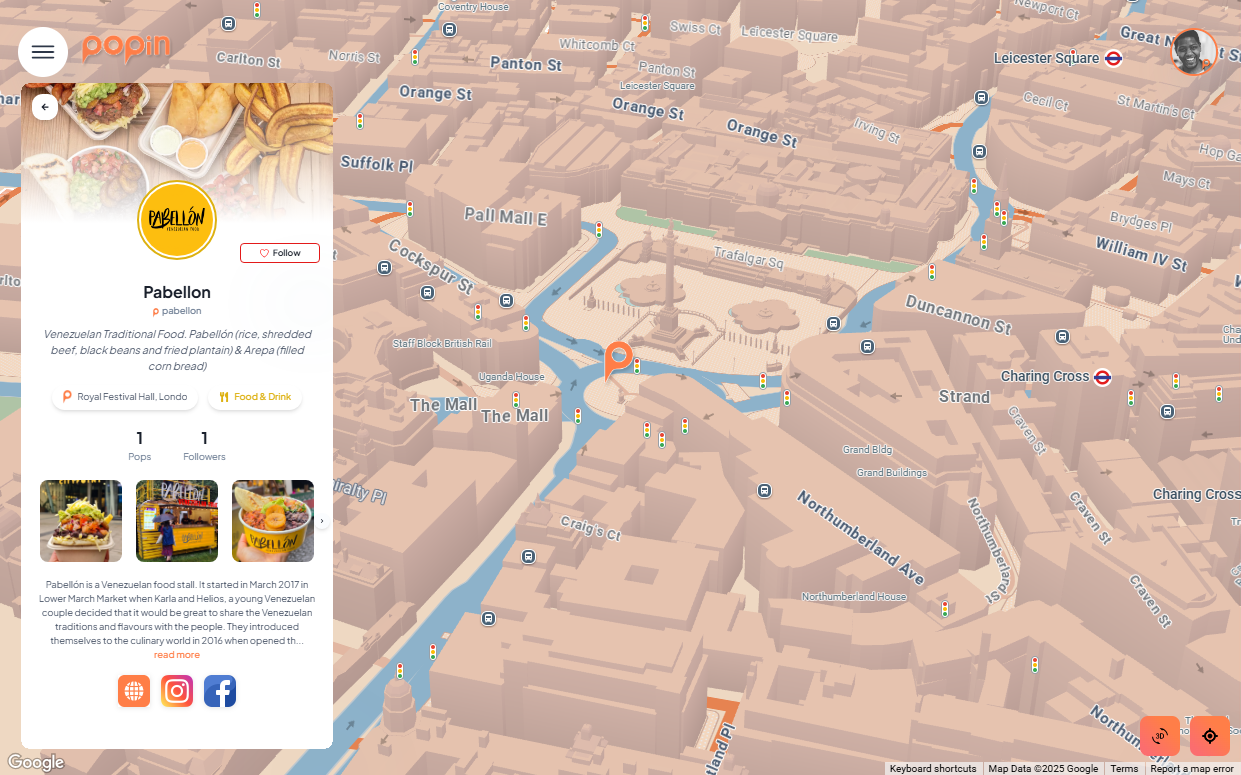The width and height of the screenshot is (1241, 775).
Task: View the Followers count
Action: (204, 446)
